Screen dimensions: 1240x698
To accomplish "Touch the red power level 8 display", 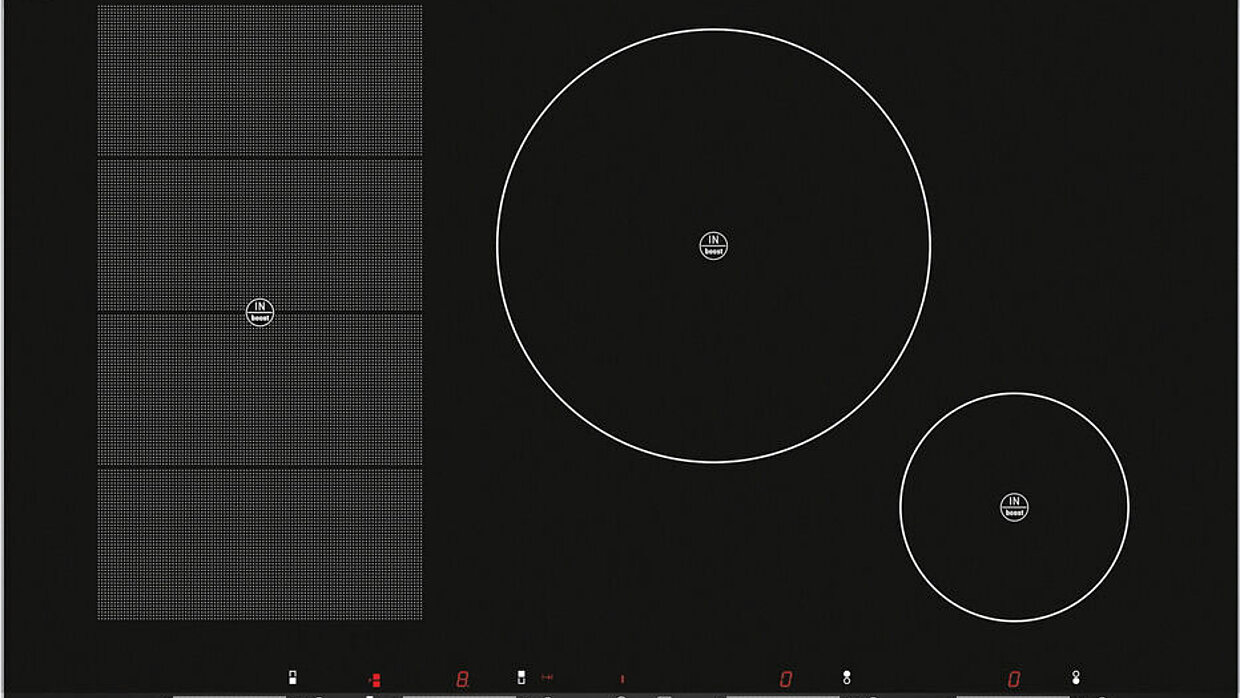I will pyautogui.click(x=462, y=679).
